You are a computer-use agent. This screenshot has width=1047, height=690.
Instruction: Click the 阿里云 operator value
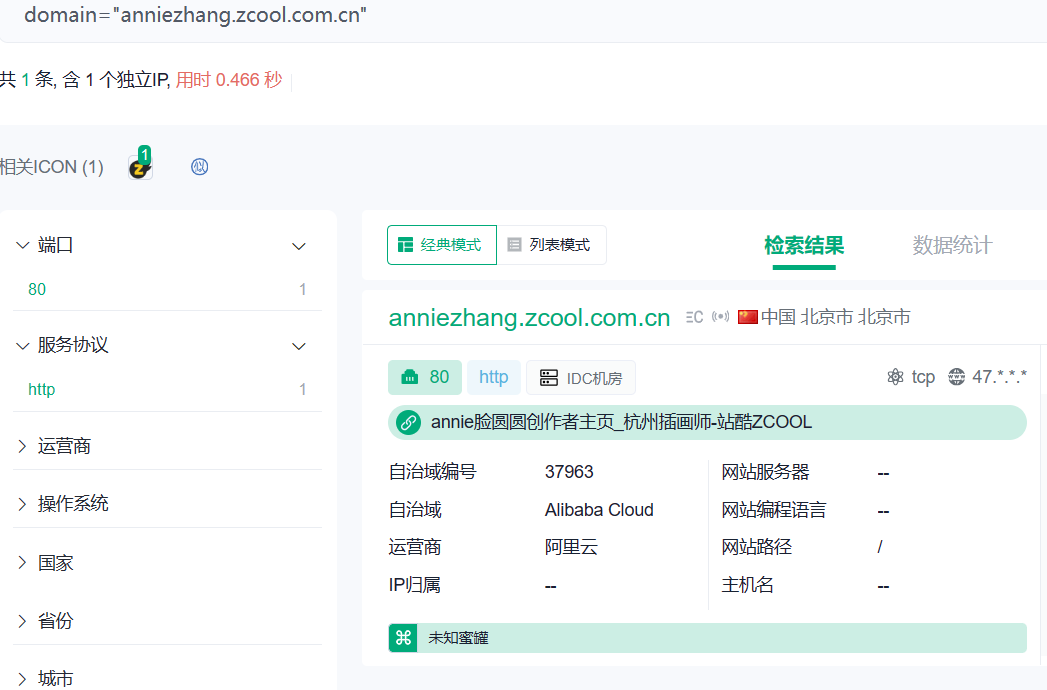click(x=571, y=548)
